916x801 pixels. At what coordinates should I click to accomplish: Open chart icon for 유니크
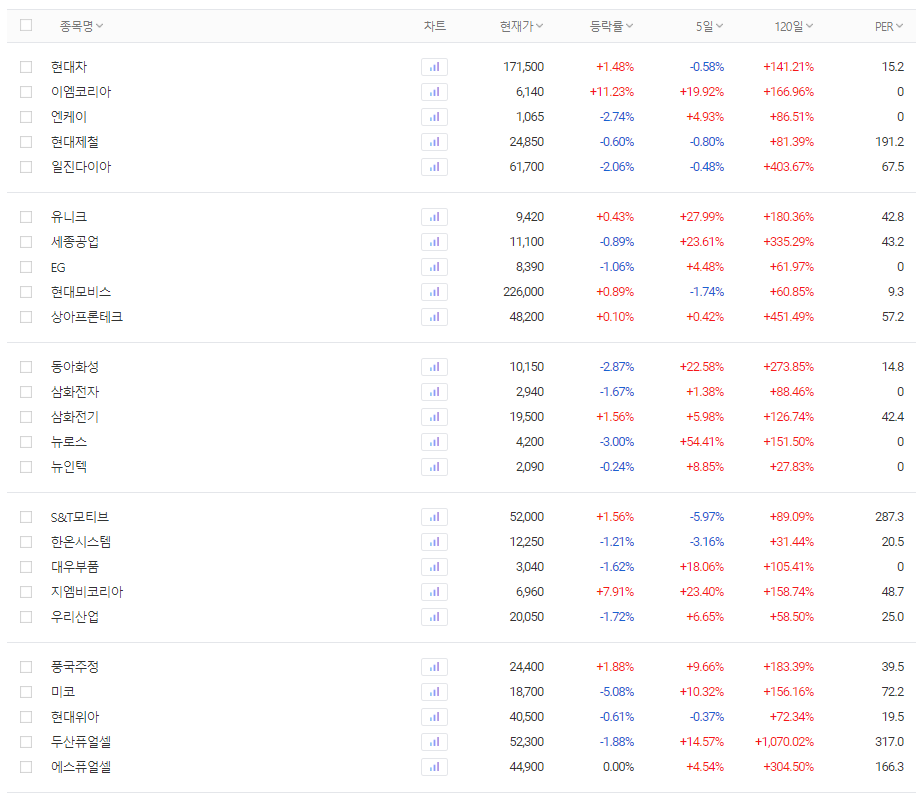coord(434,217)
